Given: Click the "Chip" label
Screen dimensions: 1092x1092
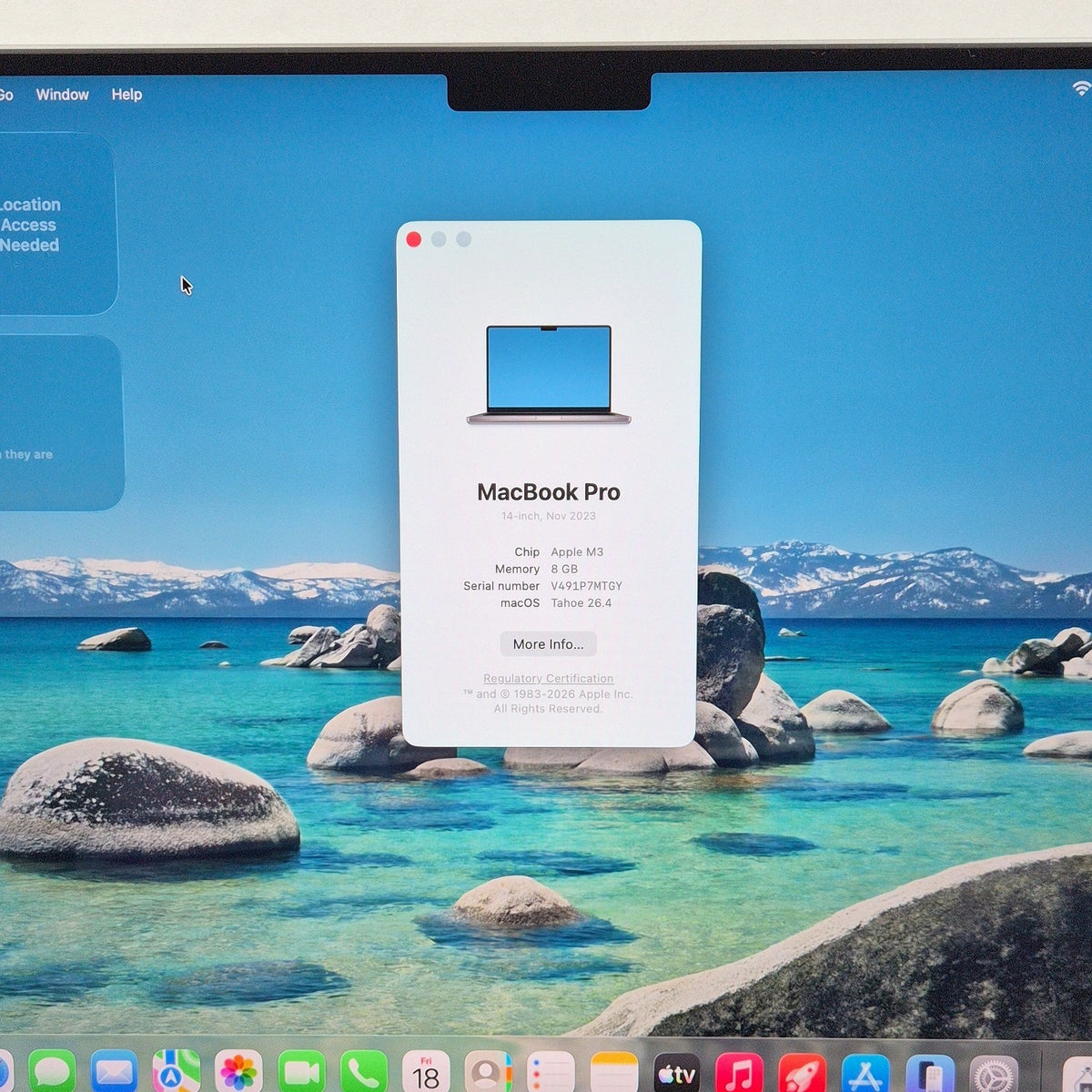Looking at the screenshot, I should pyautogui.click(x=527, y=552).
